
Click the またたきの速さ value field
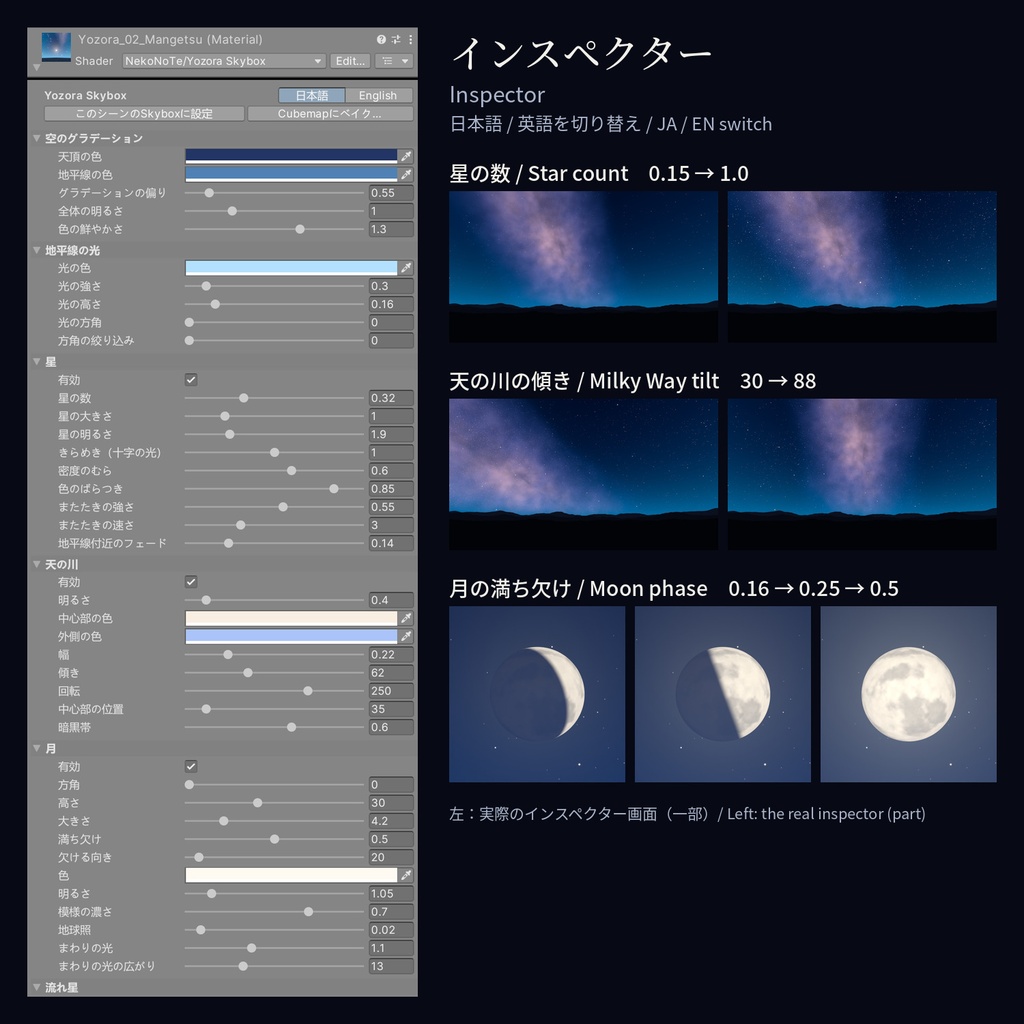pos(391,525)
